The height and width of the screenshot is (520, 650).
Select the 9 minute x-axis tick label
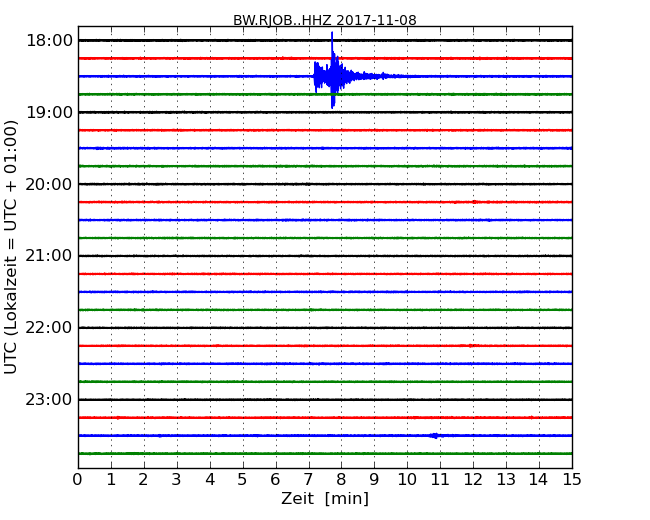(374, 479)
